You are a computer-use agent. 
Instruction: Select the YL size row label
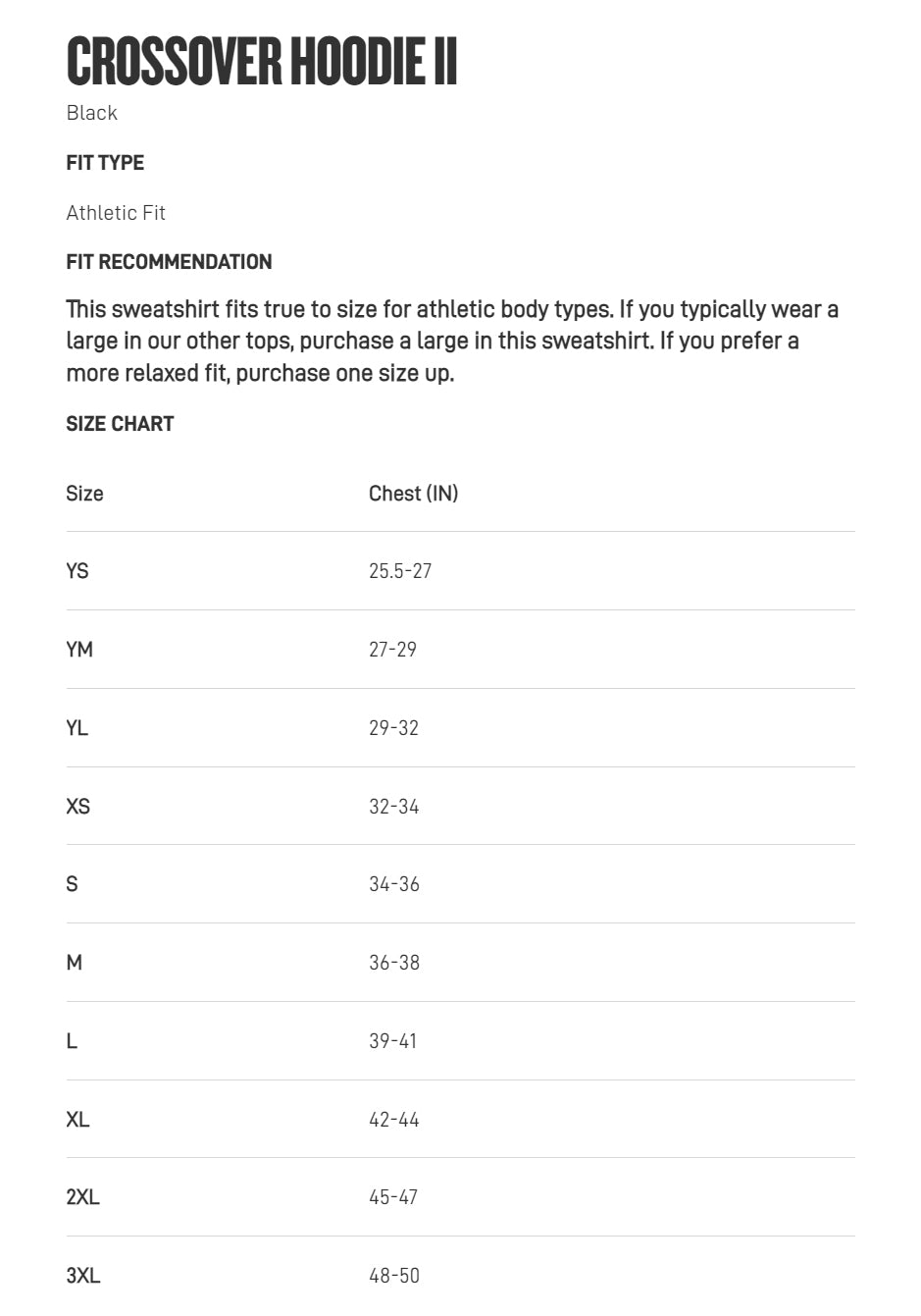(77, 728)
